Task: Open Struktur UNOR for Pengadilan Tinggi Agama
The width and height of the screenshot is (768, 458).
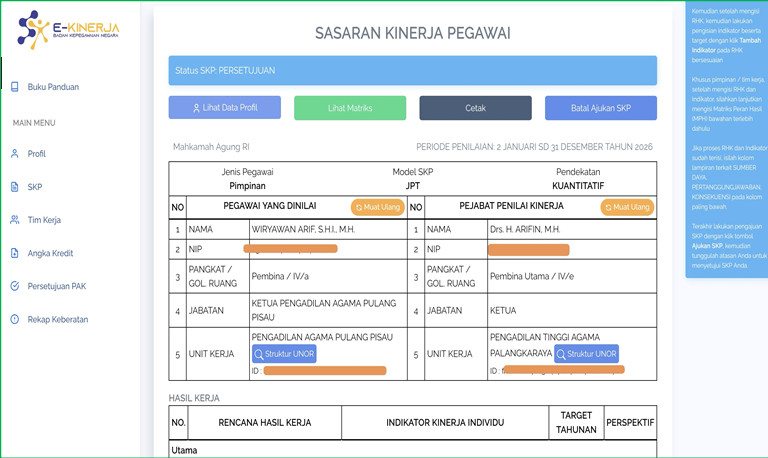Action: point(587,354)
